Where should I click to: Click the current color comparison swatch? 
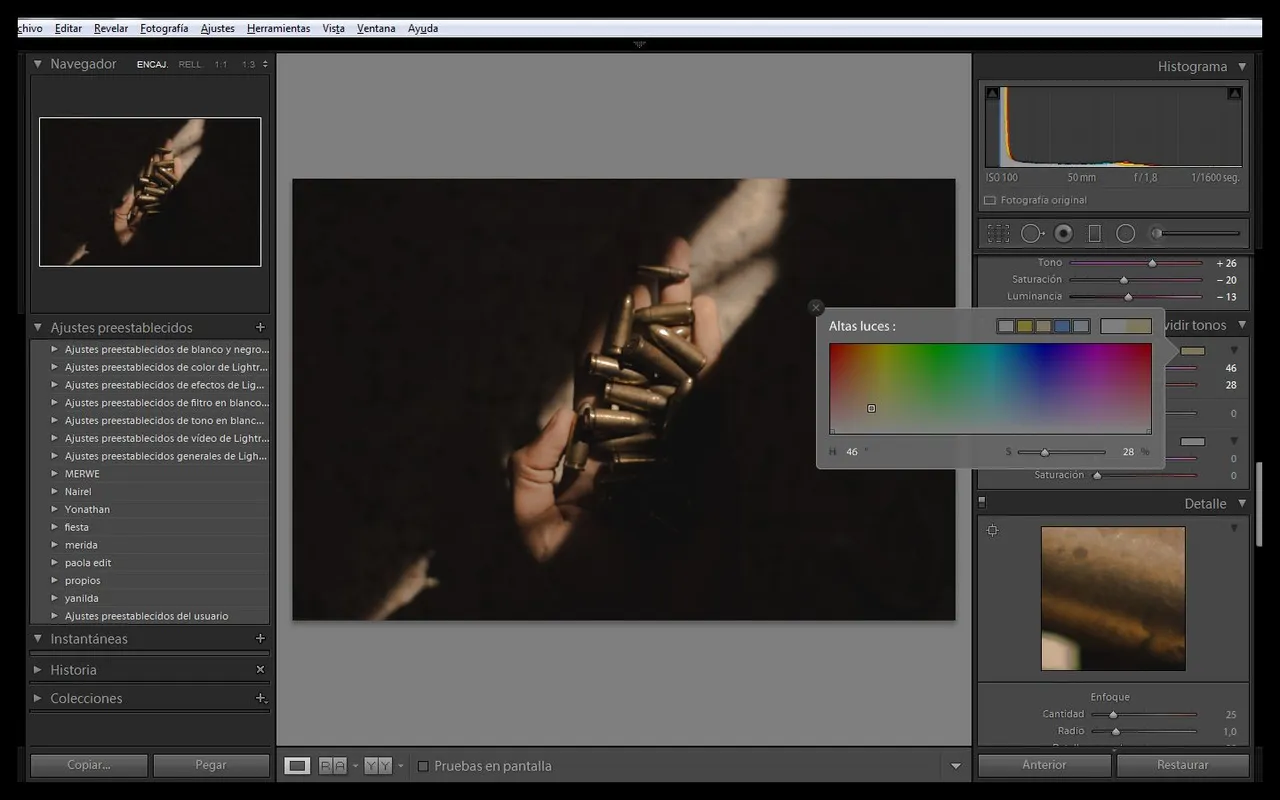point(1126,326)
